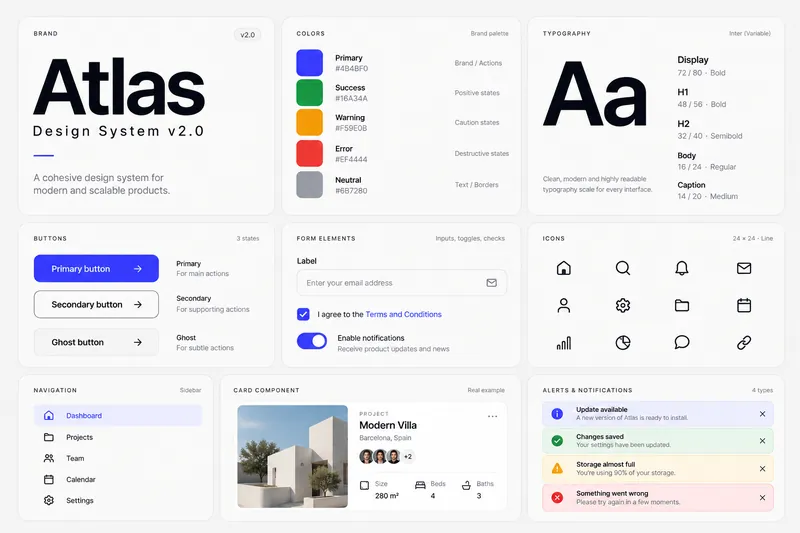Click the #EF4444 hex code text
Screen dimensions: 800x533
[x=351, y=159]
